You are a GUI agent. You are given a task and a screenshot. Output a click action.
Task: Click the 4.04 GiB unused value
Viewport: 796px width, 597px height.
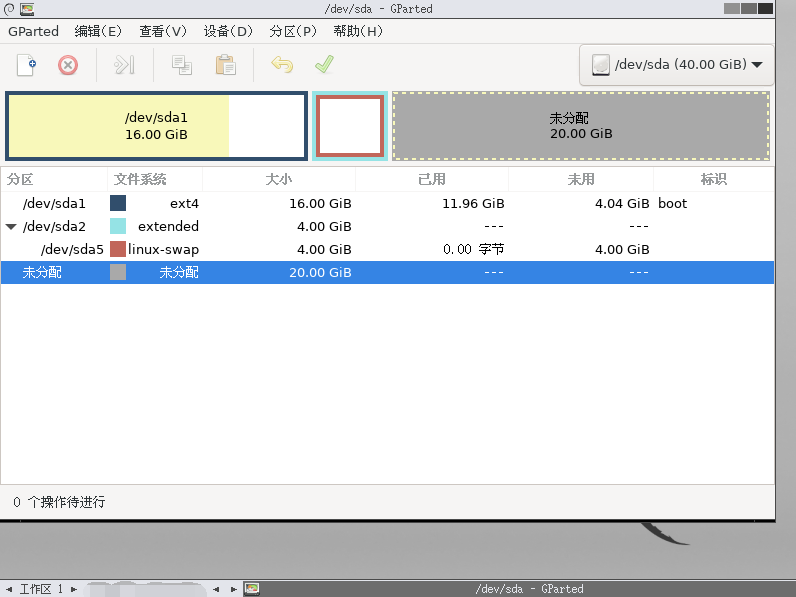(x=622, y=204)
